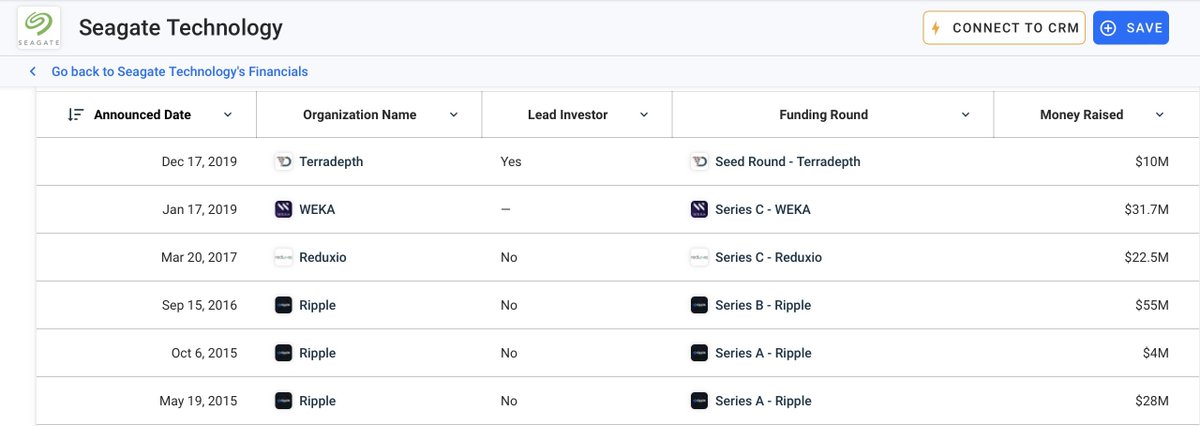The image size is (1200, 426).
Task: Expand the Money Raised column dropdown
Action: 1160,115
